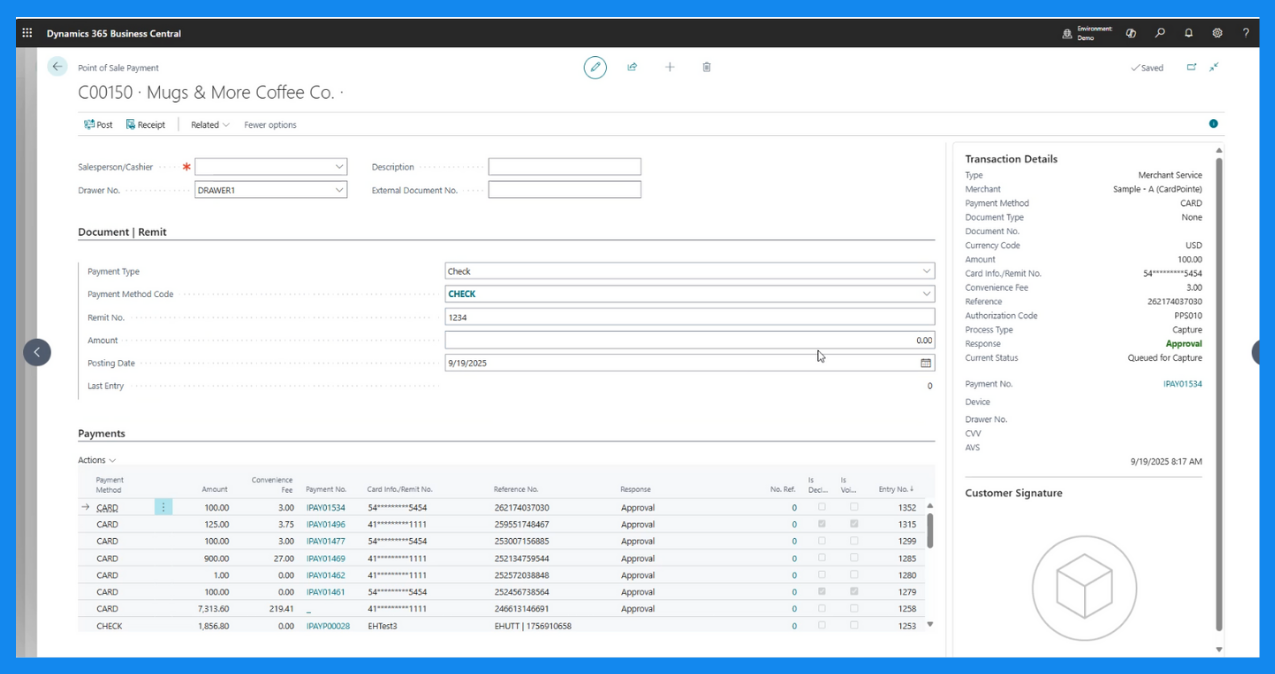Click the trash delete icon
Viewport: 1275px width, 674px height.
point(707,67)
